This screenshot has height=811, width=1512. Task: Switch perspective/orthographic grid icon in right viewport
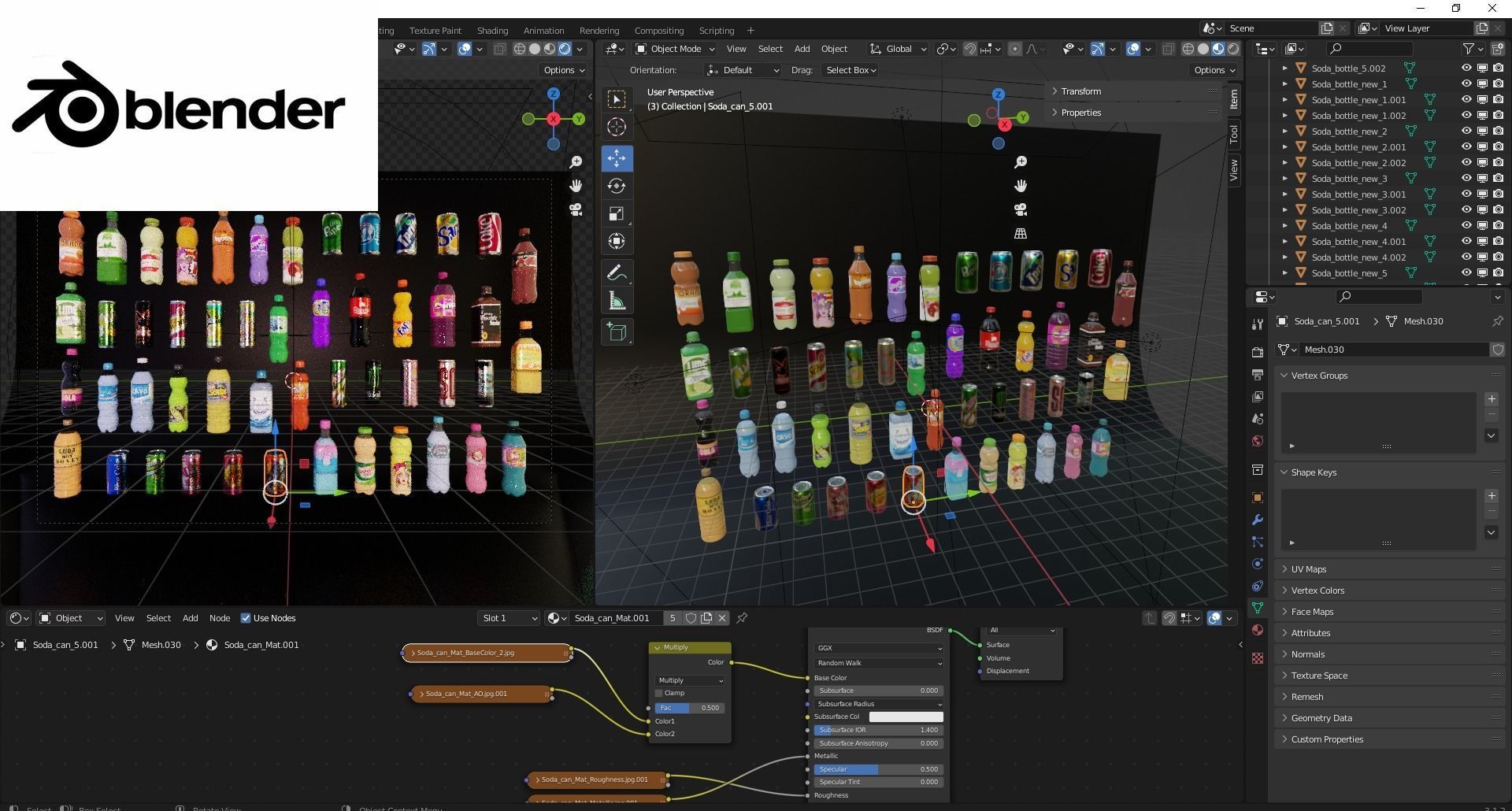coord(1021,233)
